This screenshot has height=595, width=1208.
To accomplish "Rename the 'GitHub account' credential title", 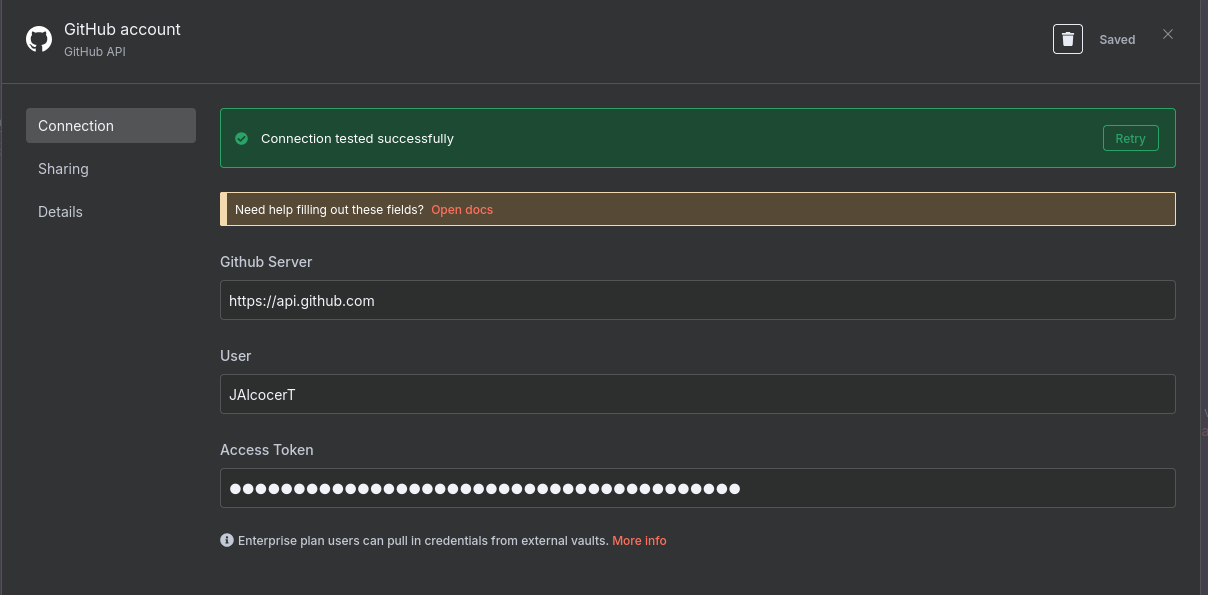I will click(x=122, y=29).
